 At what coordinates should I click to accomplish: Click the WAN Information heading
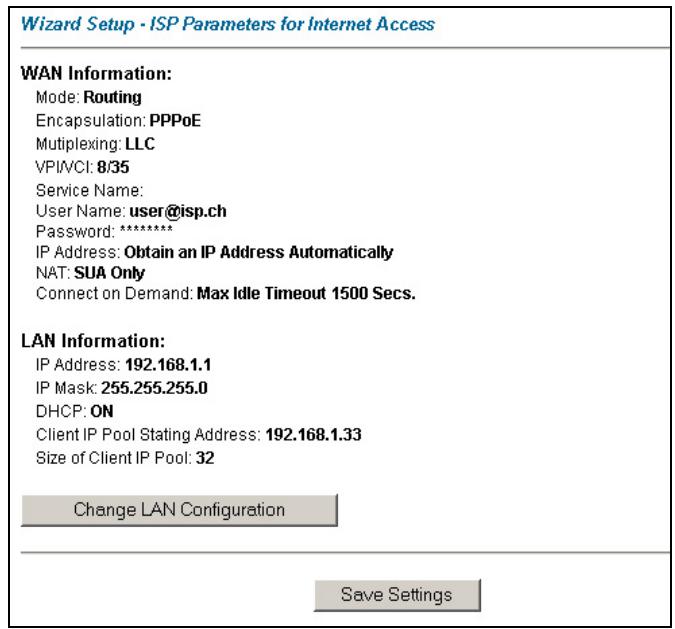(x=96, y=74)
